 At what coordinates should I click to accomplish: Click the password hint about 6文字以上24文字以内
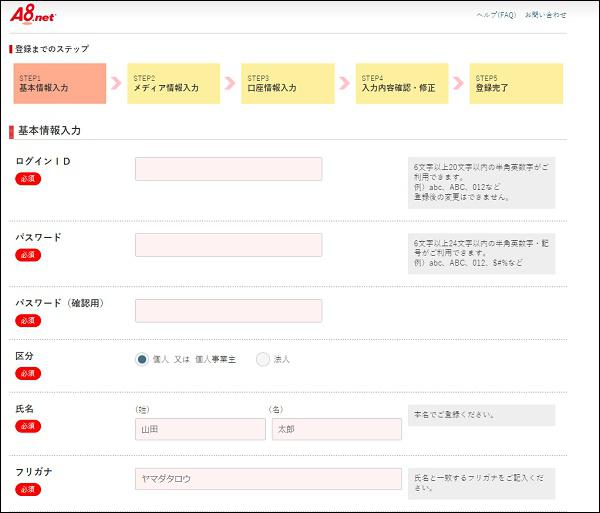pos(481,253)
